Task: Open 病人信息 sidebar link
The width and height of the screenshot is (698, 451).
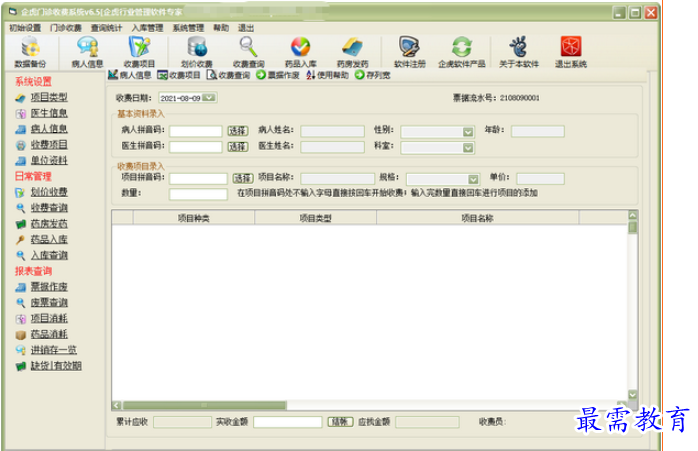Action: pyautogui.click(x=49, y=129)
